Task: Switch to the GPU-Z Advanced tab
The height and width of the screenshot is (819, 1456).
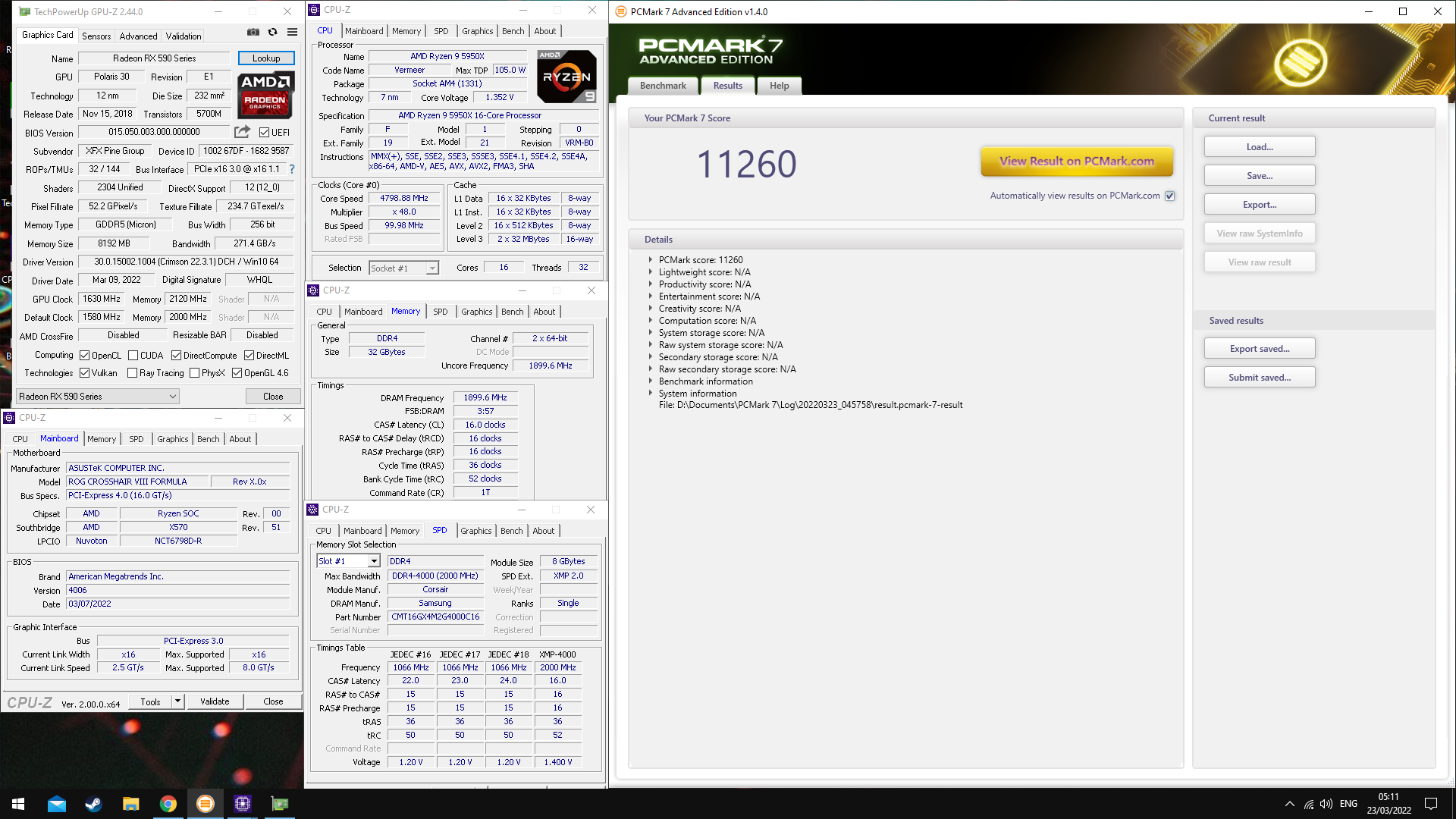Action: [x=138, y=36]
